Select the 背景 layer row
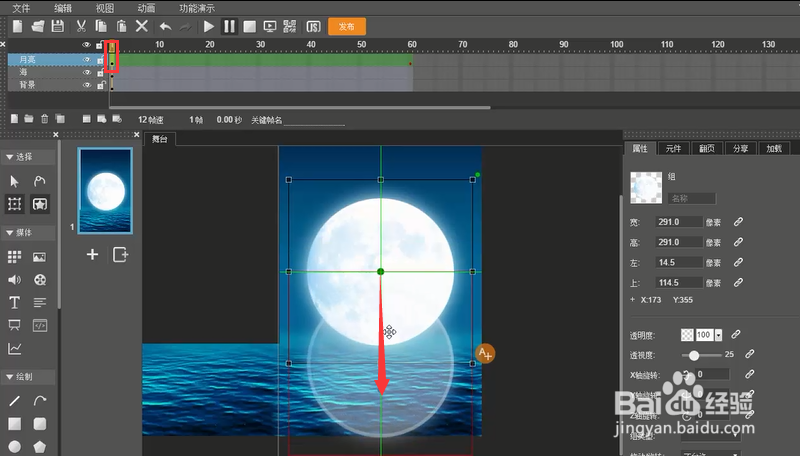800x456 pixels. (58, 85)
